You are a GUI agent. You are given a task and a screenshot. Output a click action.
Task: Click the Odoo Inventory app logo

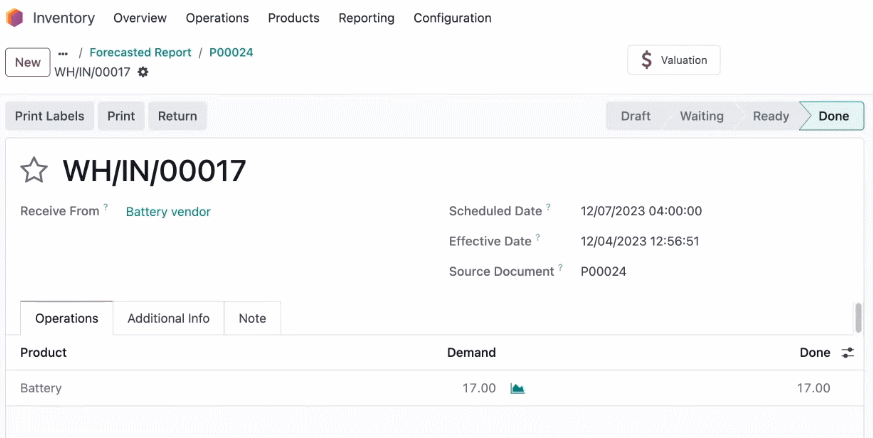(14, 18)
